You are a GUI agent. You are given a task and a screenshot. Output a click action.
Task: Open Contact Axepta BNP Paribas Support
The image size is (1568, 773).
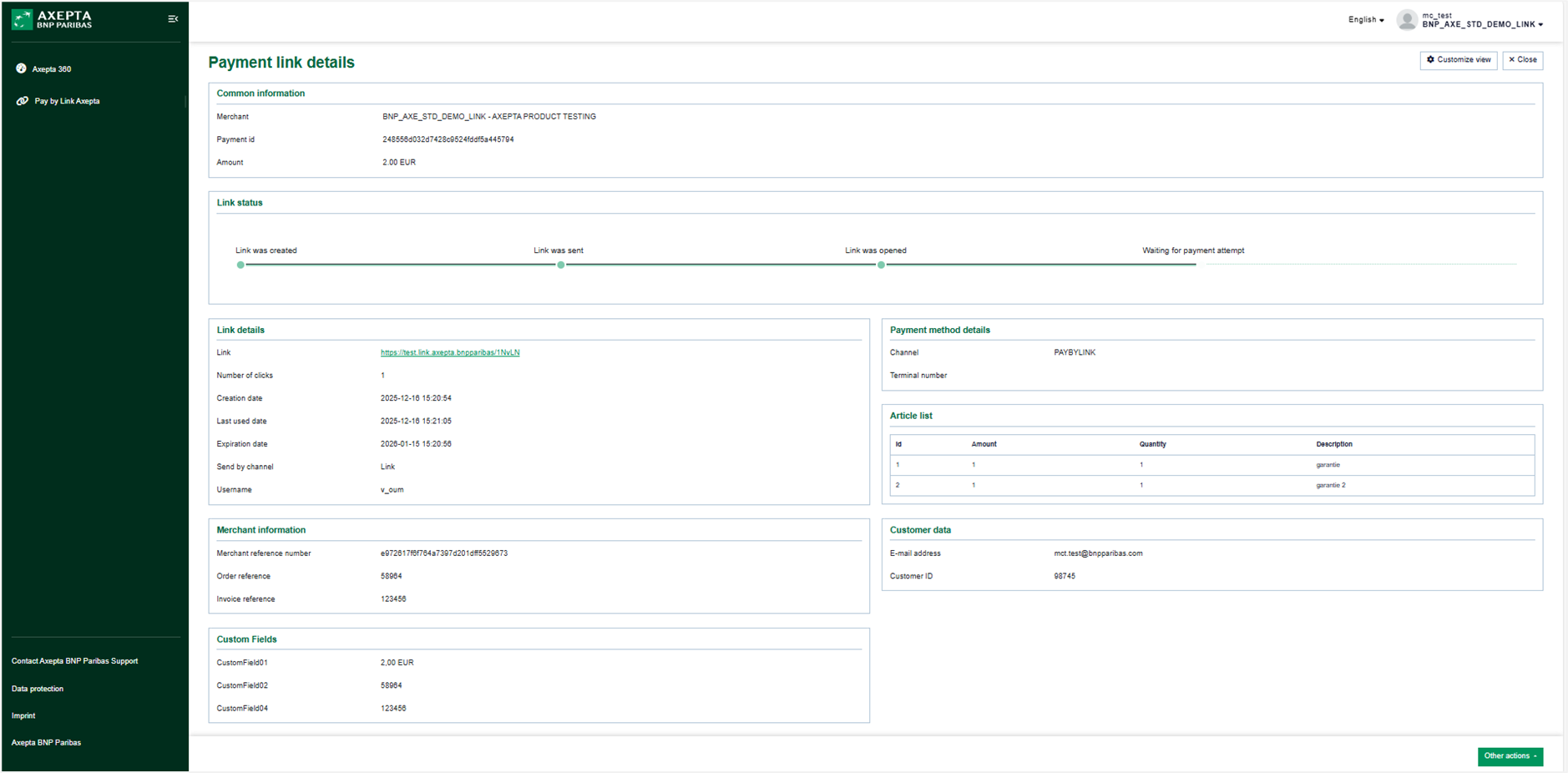tap(75, 661)
